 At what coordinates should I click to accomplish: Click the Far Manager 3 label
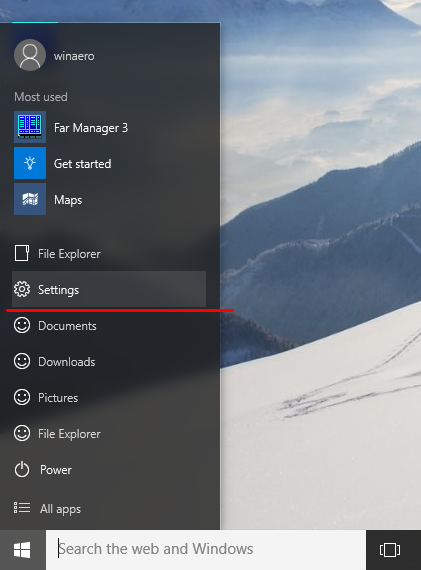tap(91, 128)
